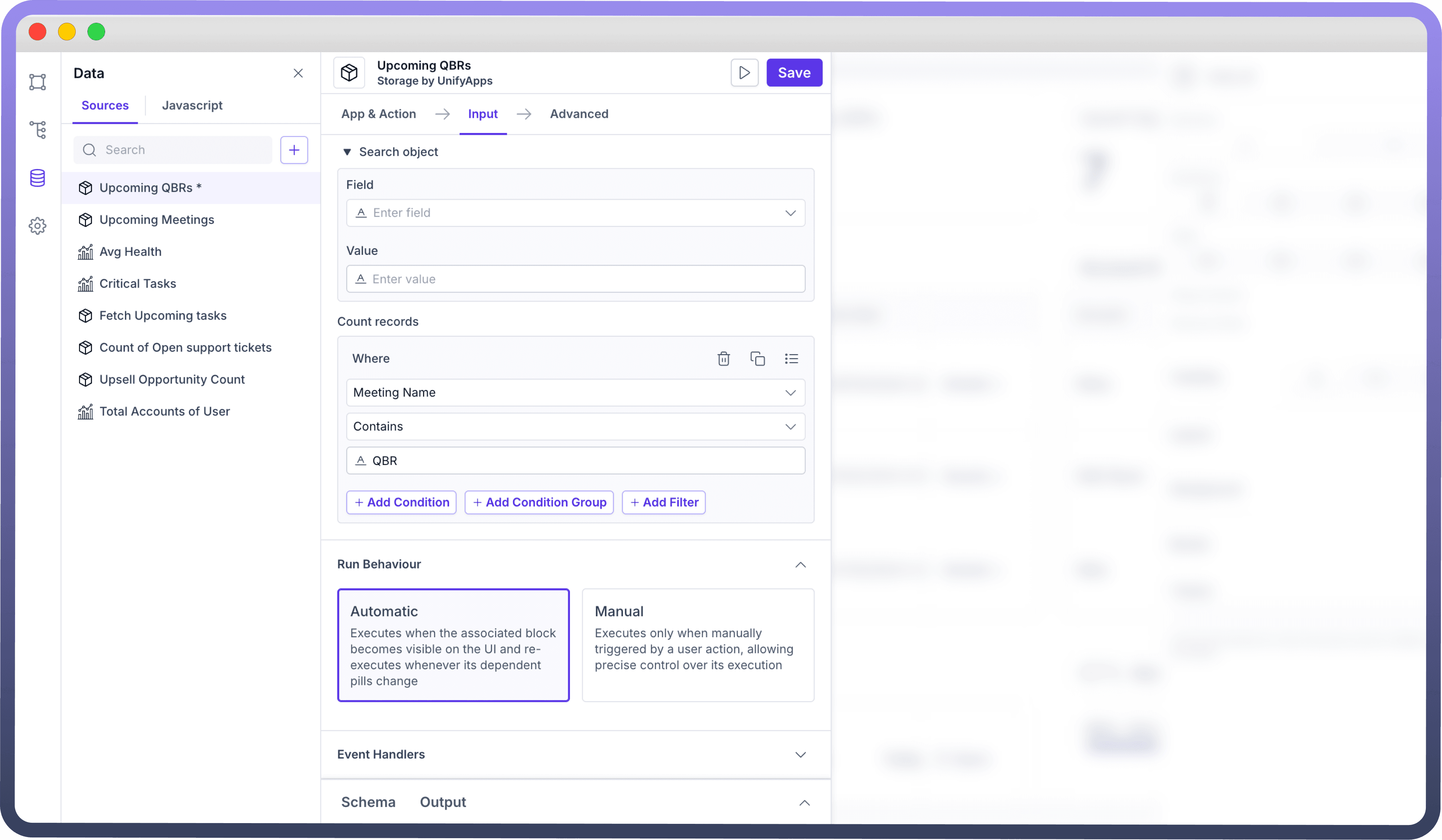Screen dimensions: 1442x840
Task: Open the Meeting Name field dropdown
Action: pos(575,392)
